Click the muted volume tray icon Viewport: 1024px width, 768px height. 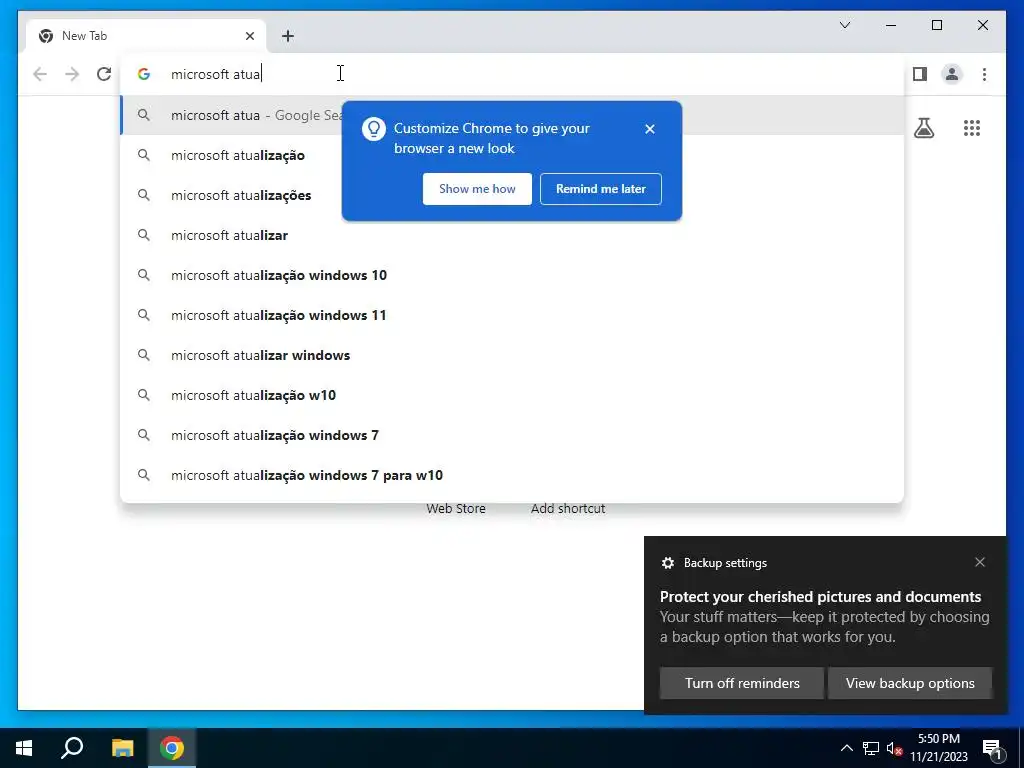(895, 748)
